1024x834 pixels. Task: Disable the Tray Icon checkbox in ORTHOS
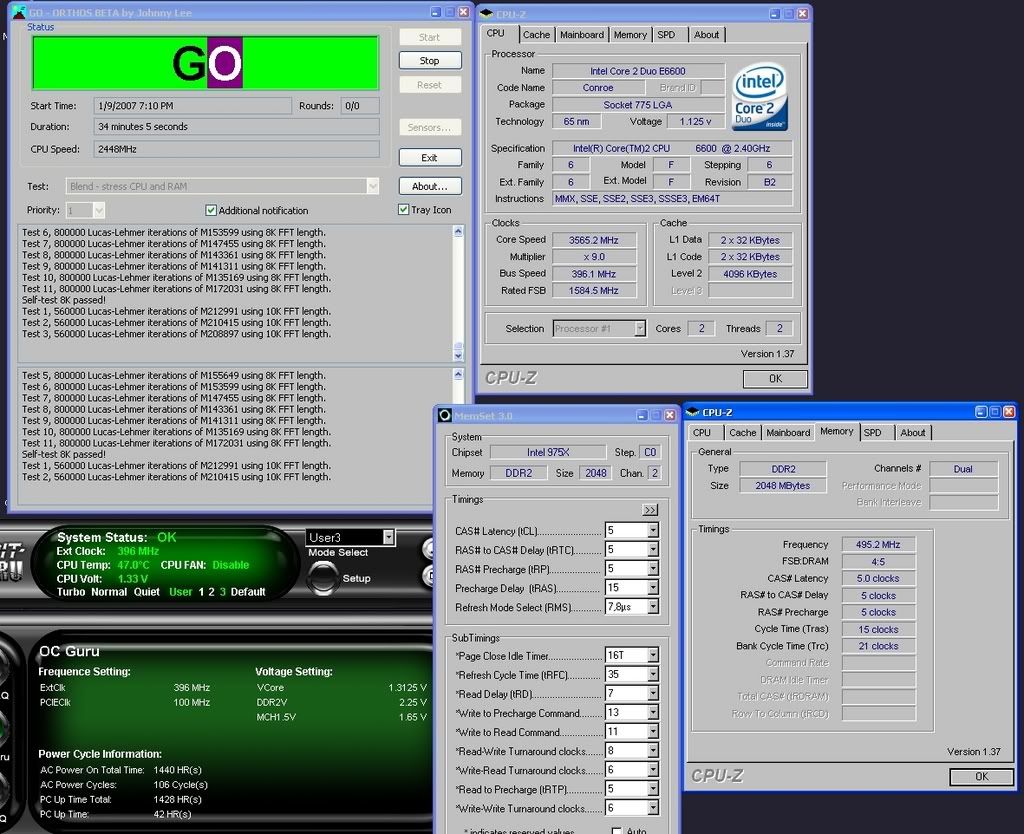click(x=404, y=210)
